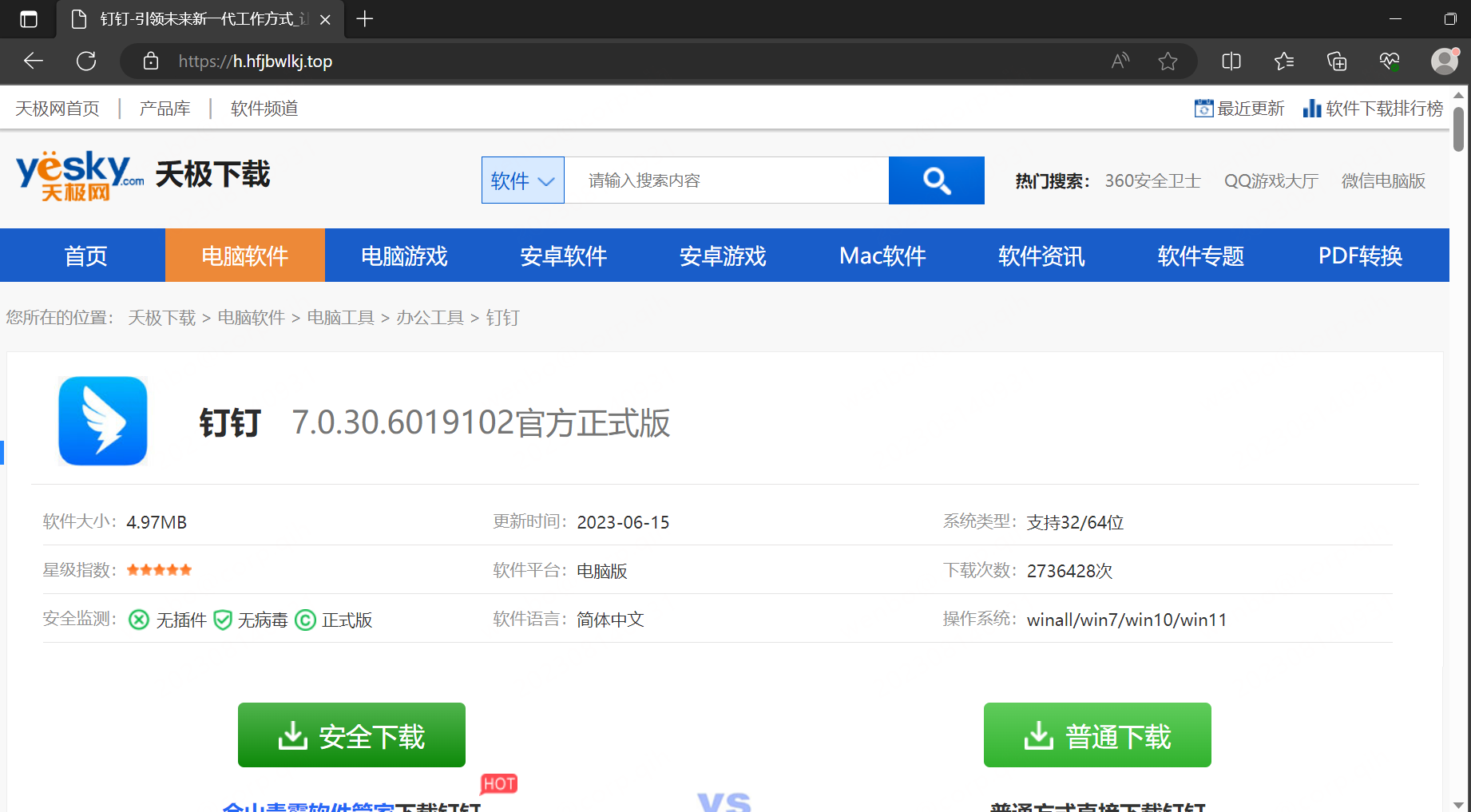
Task: Click the 简体中文 language value
Action: pyautogui.click(x=610, y=620)
